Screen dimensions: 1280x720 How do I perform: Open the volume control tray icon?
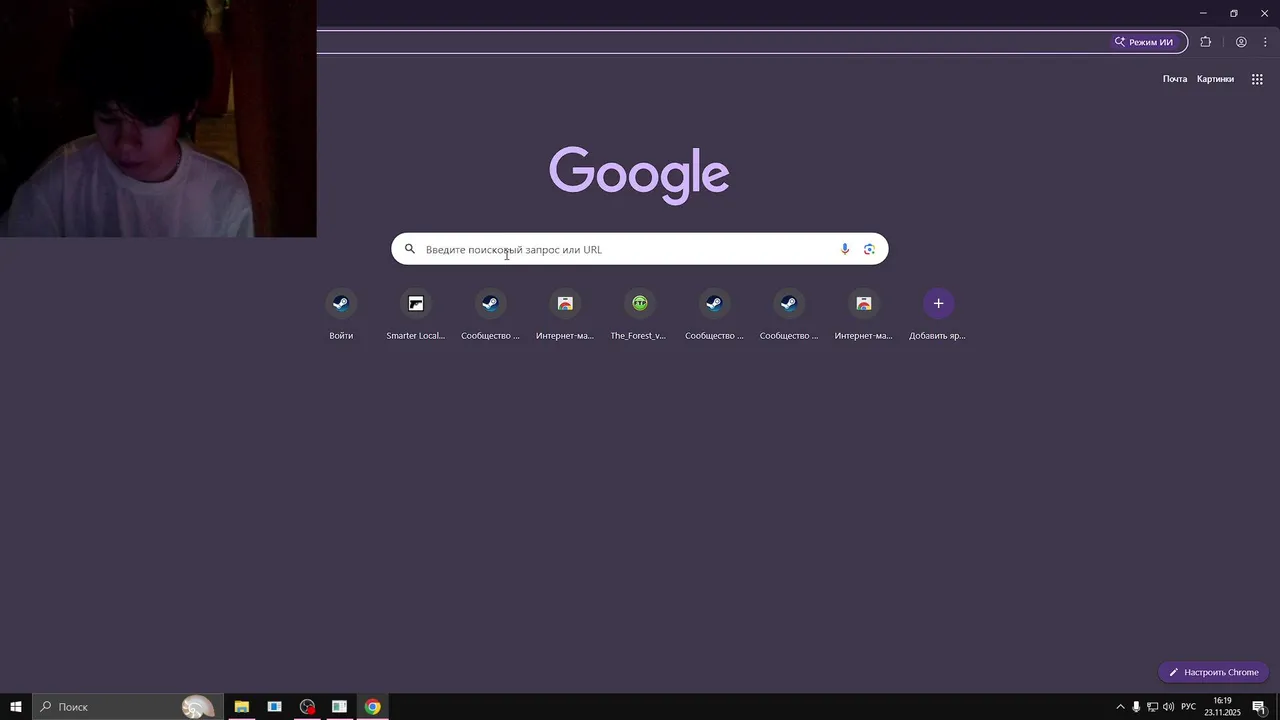click(x=1168, y=707)
